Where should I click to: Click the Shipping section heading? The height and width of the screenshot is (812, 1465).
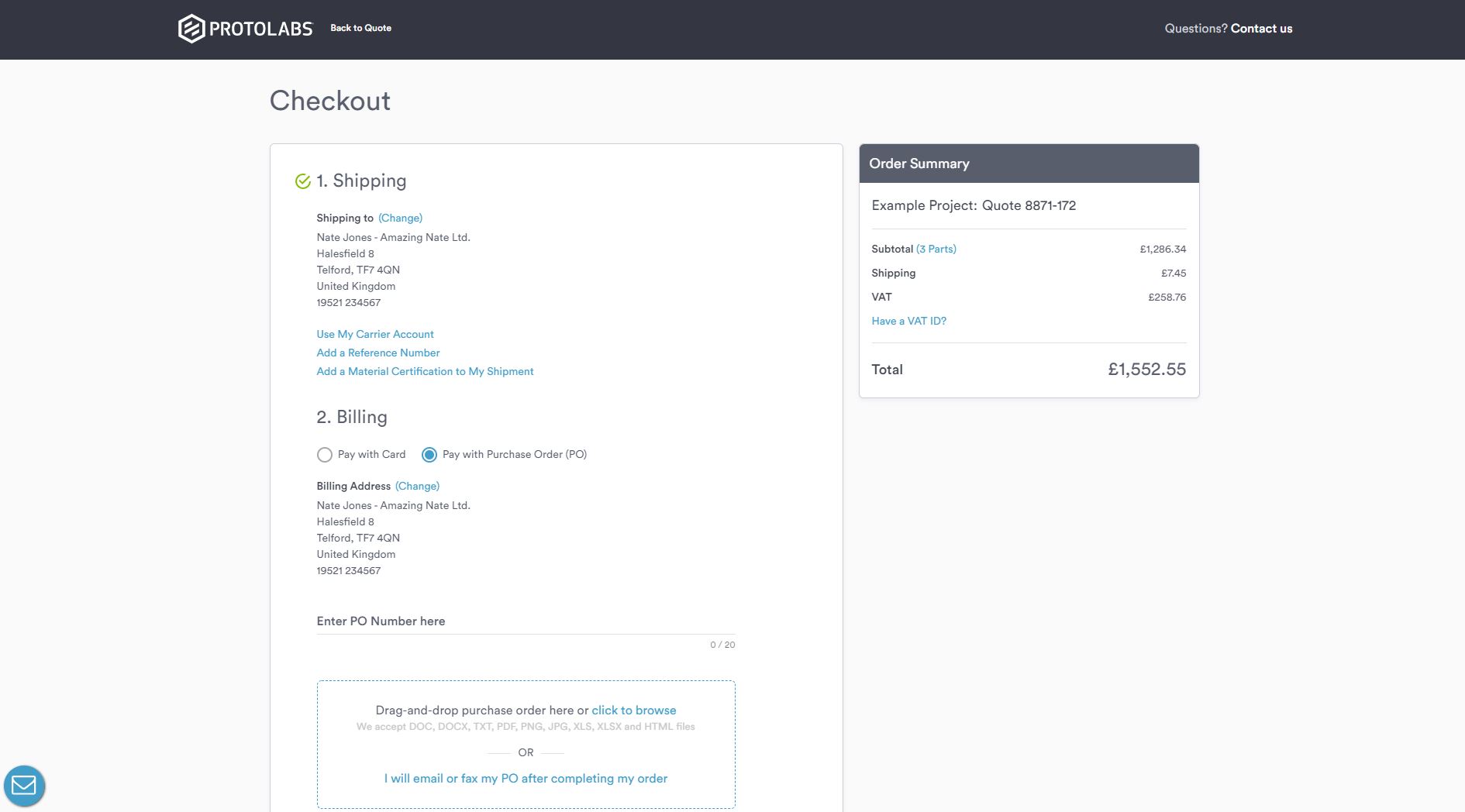tap(369, 181)
